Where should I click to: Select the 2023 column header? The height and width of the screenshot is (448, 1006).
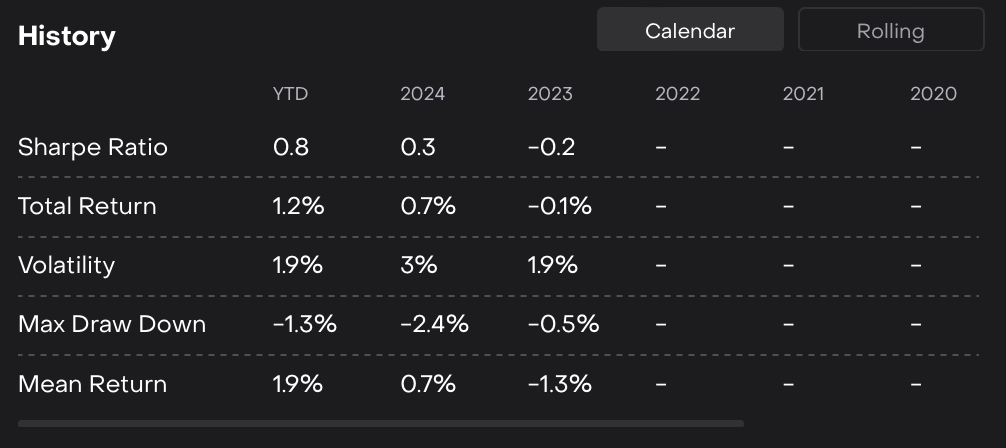(550, 94)
